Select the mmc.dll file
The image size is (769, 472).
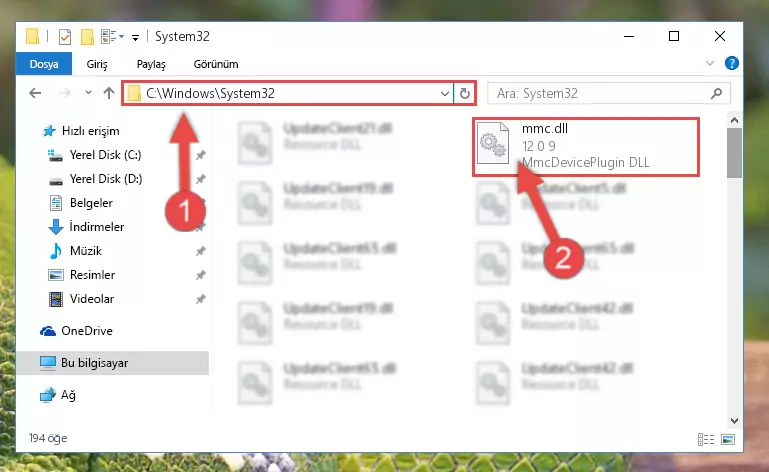click(586, 146)
